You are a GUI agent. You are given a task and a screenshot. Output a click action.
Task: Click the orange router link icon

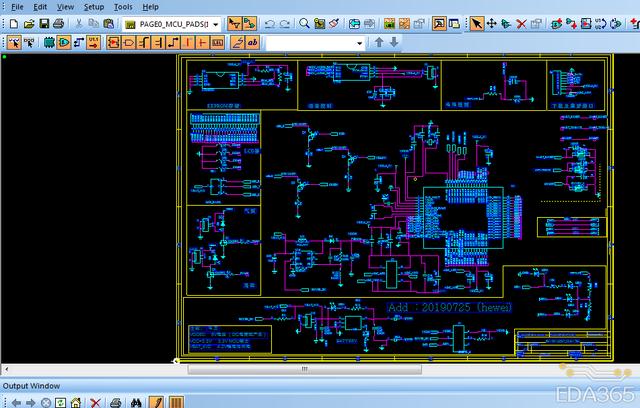click(x=404, y=24)
